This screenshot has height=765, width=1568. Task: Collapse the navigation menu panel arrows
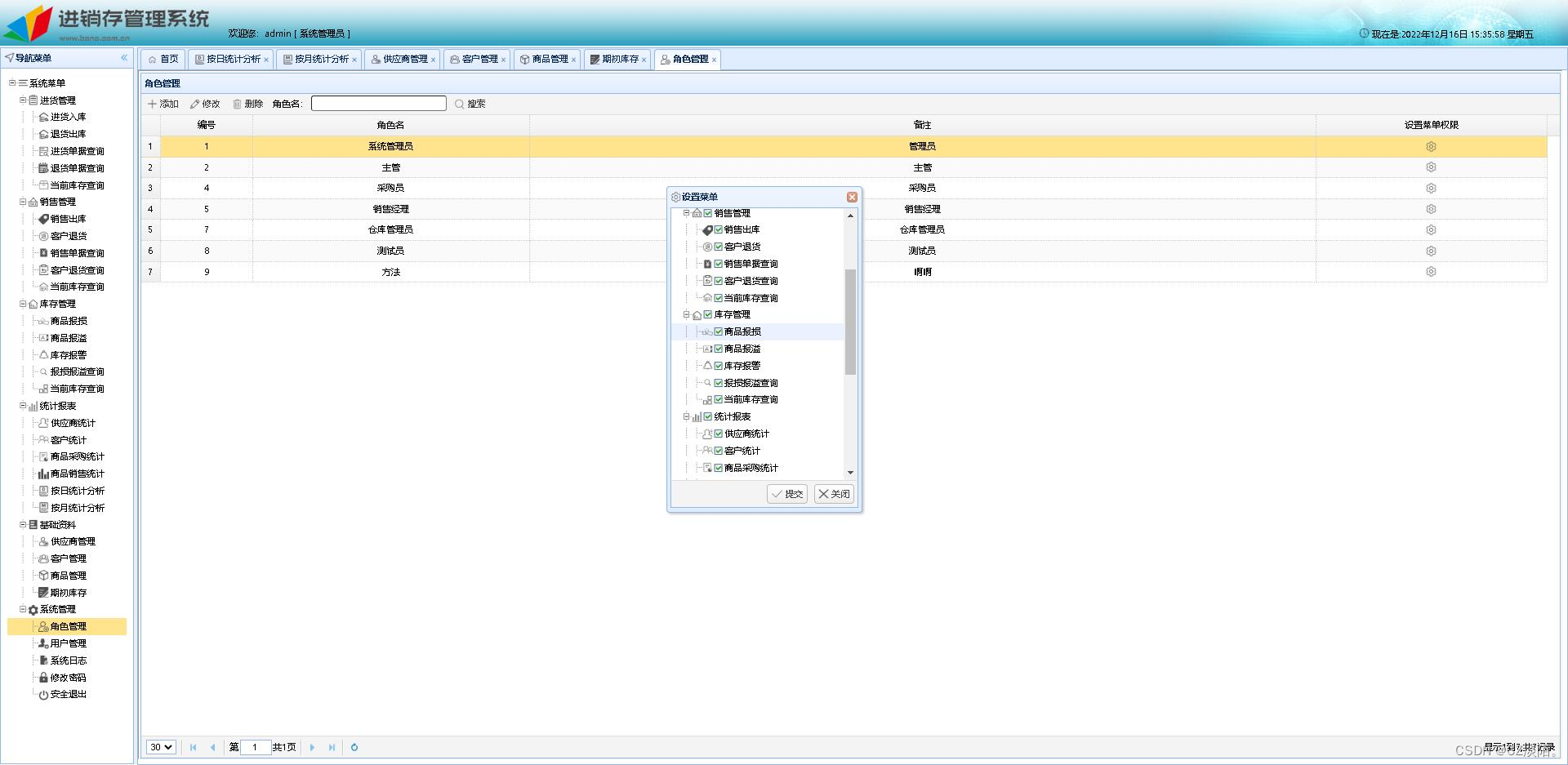tap(124, 58)
